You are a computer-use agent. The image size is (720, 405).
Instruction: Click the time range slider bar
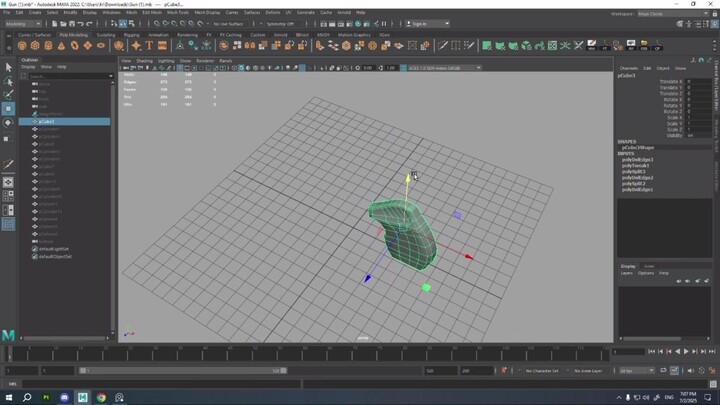pyautogui.click(x=183, y=371)
